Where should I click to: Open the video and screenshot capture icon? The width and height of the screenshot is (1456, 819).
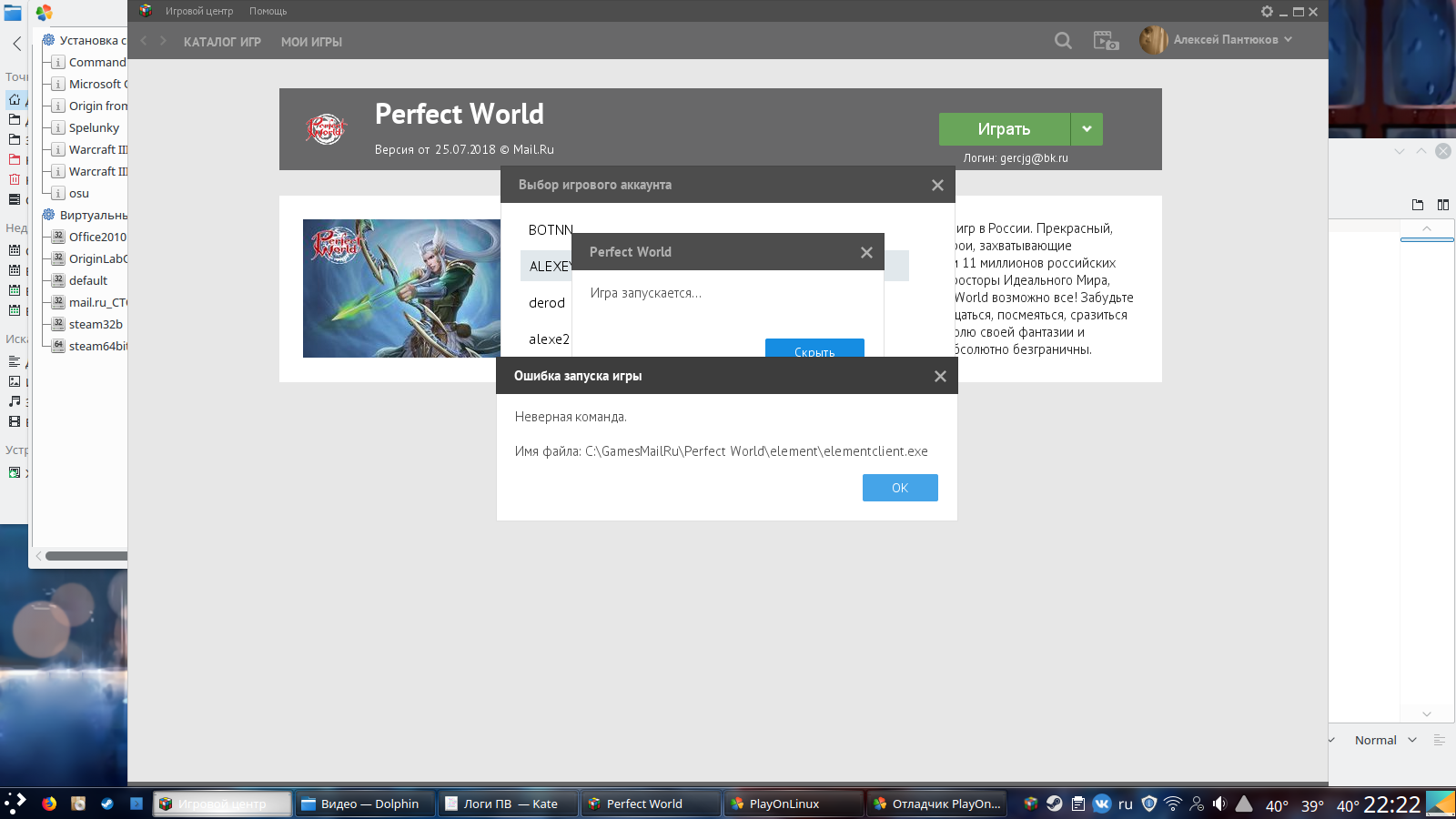coord(1106,41)
